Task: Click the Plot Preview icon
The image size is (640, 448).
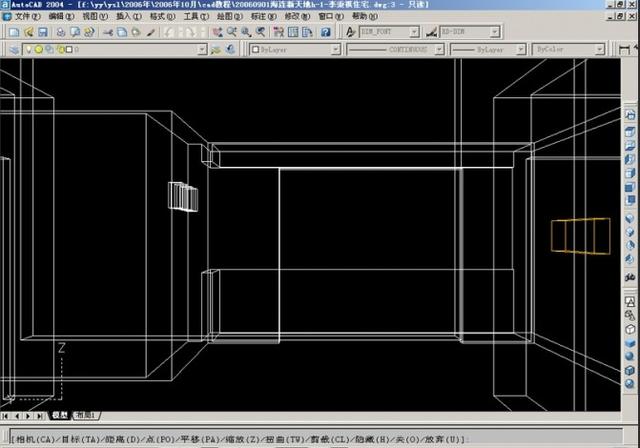Action: (75, 32)
